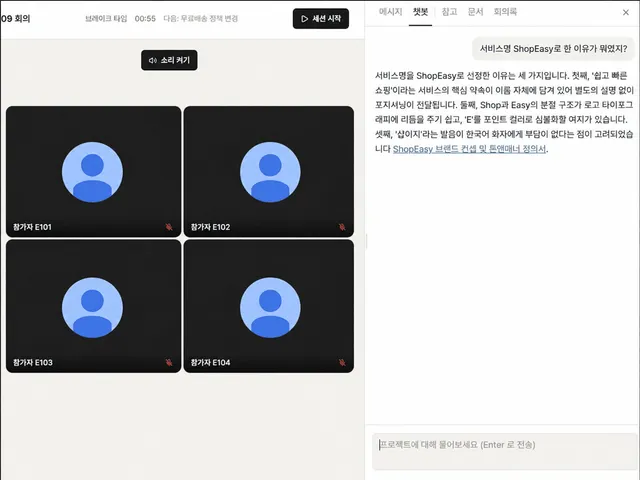640x480 pixels.
Task: Select participant E102 avatar tile
Action: [270, 172]
